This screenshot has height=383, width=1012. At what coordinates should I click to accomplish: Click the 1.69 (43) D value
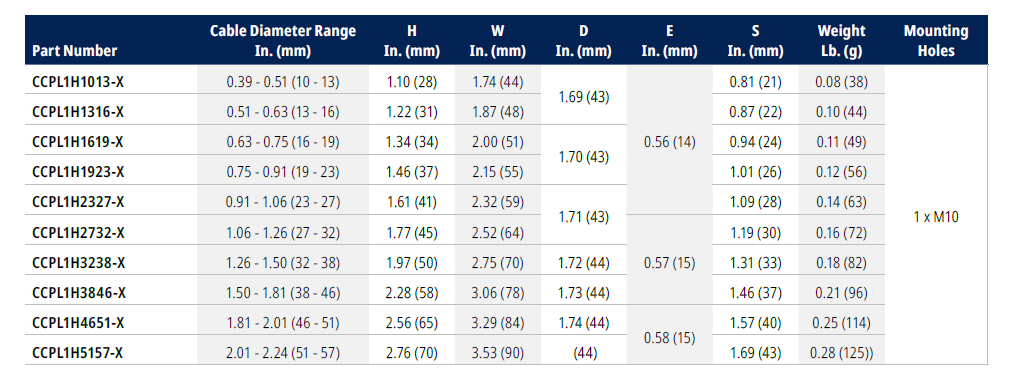coord(583,97)
